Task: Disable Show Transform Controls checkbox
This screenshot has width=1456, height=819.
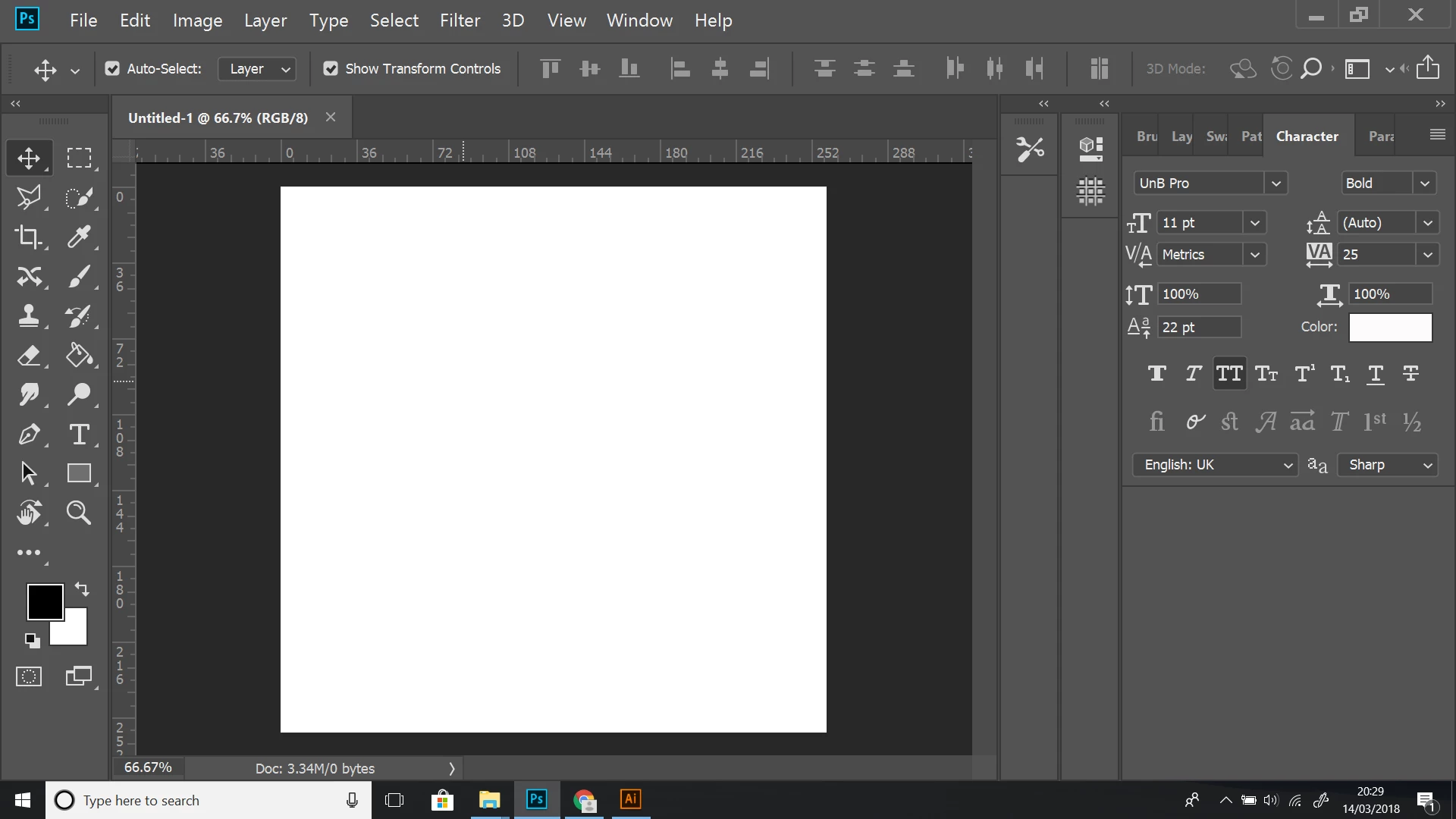Action: 331,69
